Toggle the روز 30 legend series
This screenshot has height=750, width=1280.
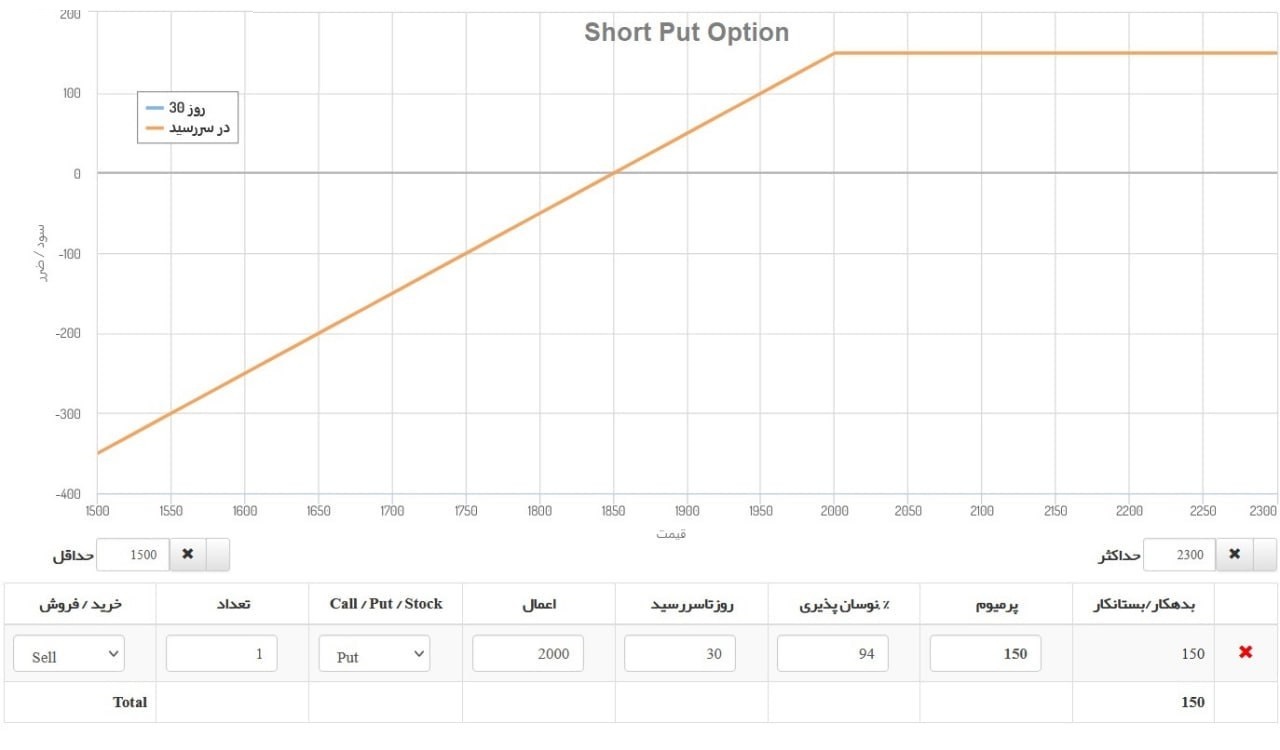pos(188,108)
